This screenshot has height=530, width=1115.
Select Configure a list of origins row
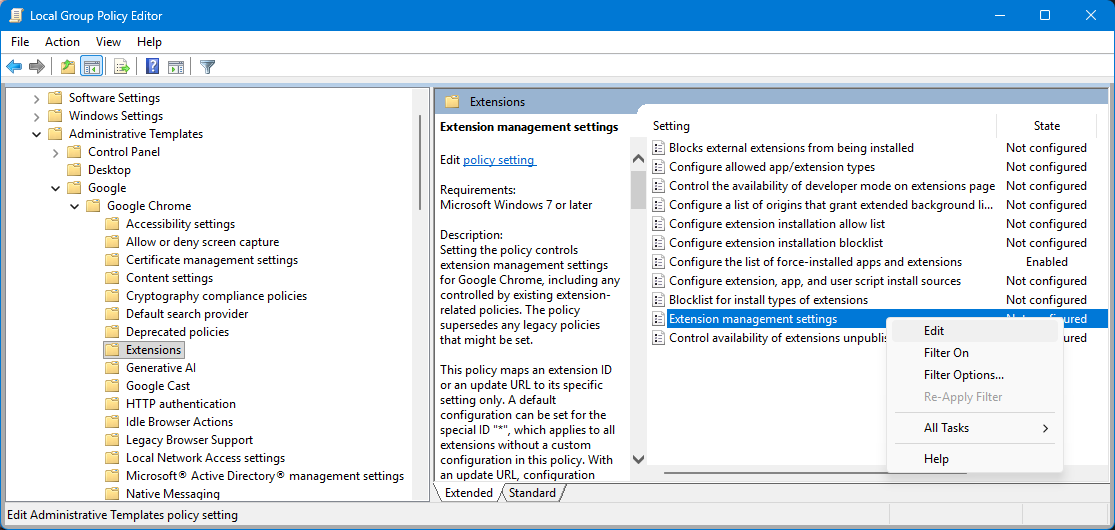click(x=880, y=205)
